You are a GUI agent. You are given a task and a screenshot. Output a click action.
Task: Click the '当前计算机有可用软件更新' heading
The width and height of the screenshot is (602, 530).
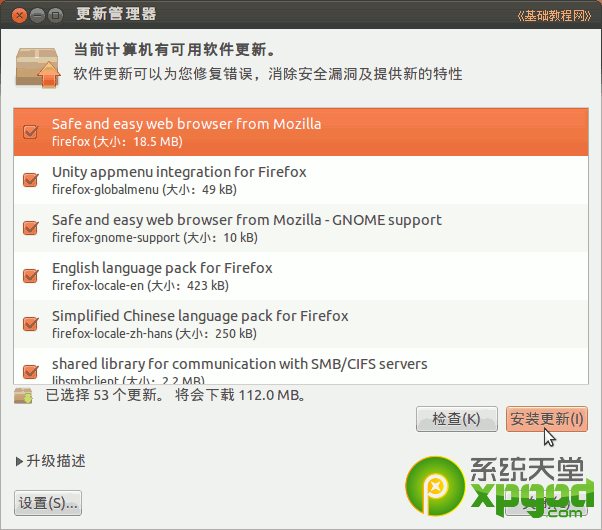(x=174, y=50)
